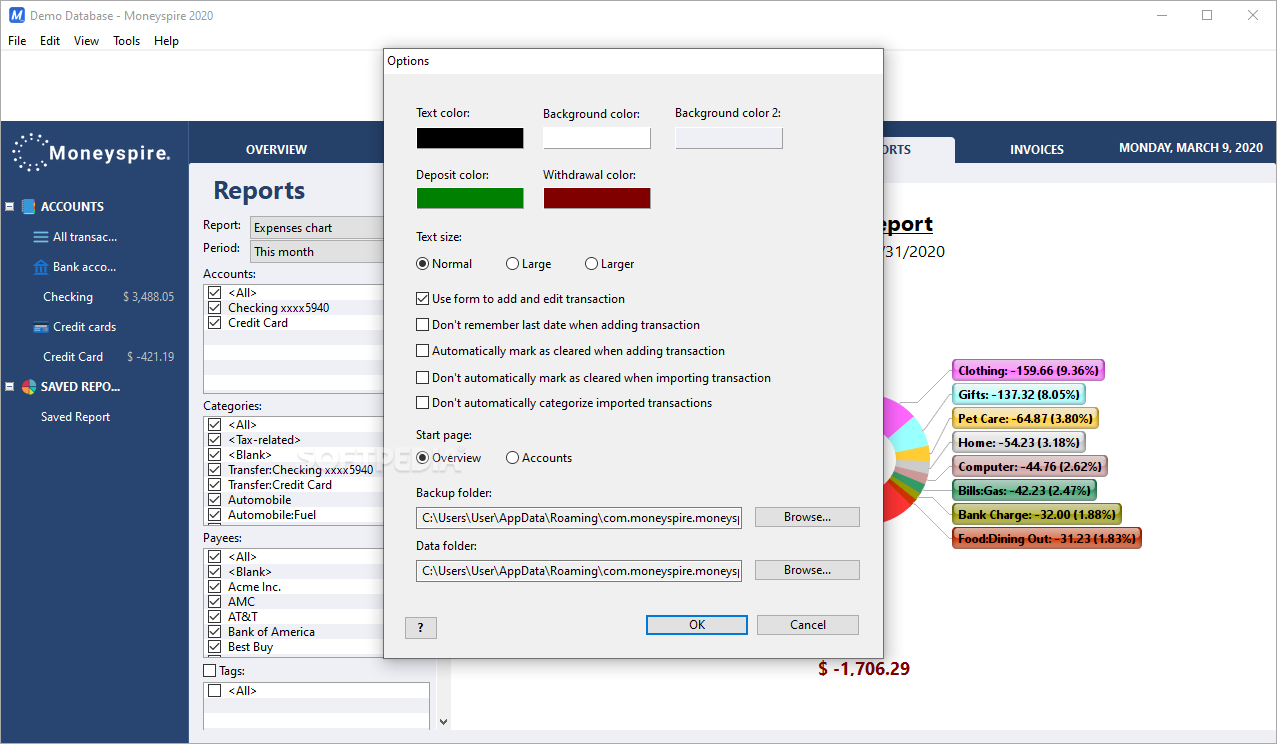Uncheck Transfer:Credit Card category checkbox
The height and width of the screenshot is (744, 1277).
215,485
